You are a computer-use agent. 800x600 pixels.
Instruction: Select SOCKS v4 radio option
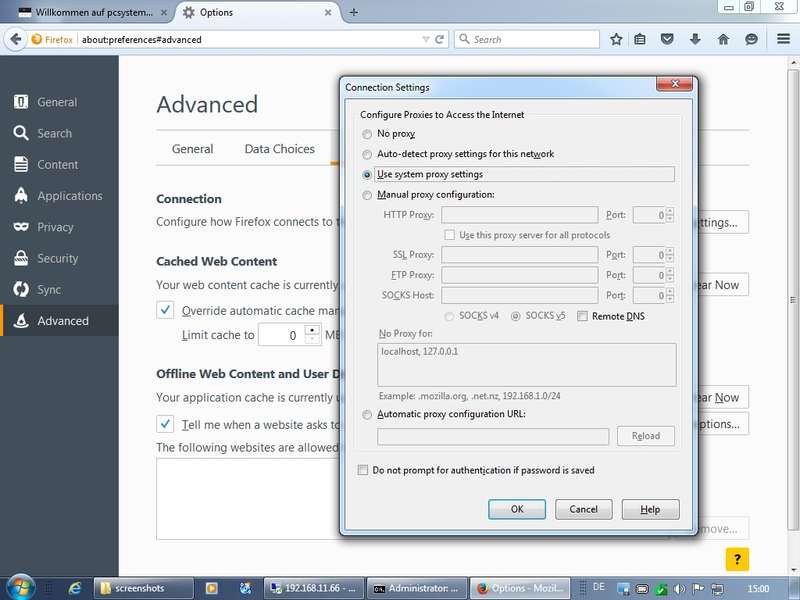point(449,316)
